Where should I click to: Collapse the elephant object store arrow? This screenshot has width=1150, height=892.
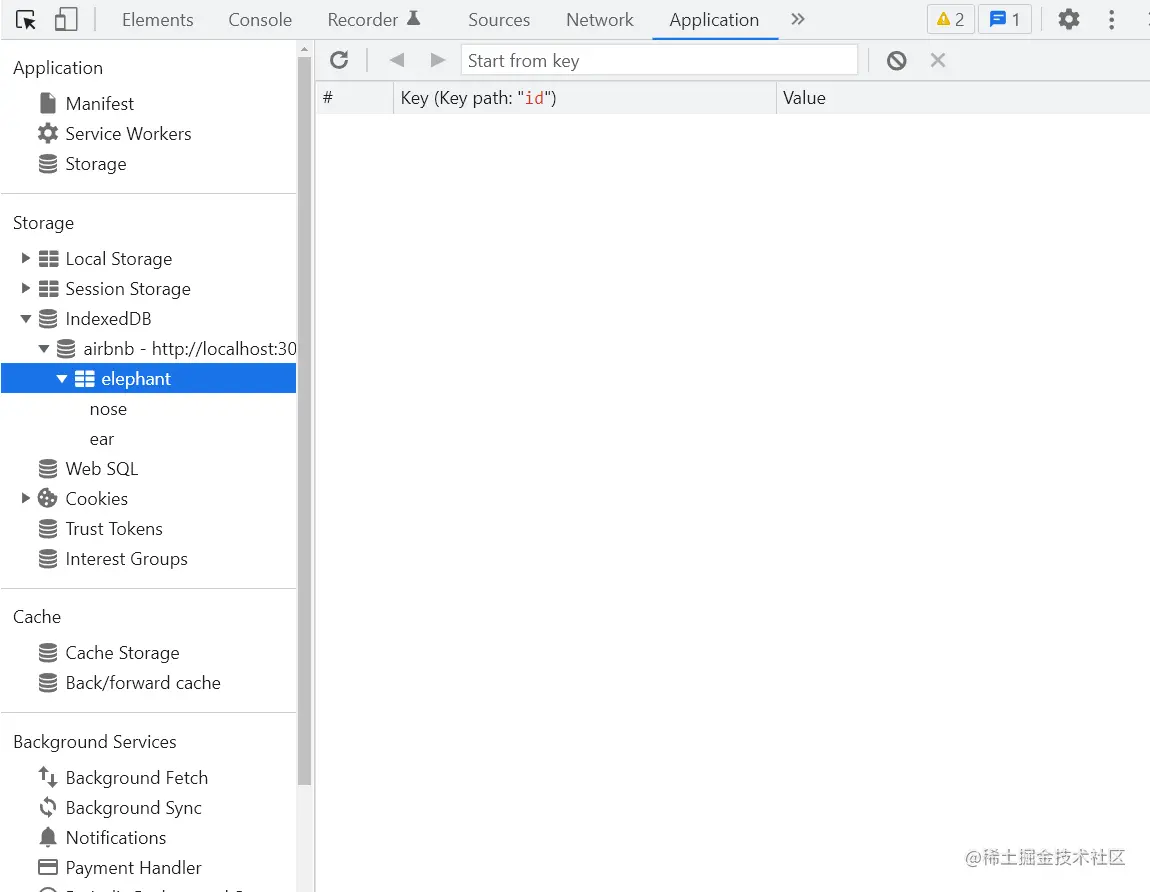62,379
